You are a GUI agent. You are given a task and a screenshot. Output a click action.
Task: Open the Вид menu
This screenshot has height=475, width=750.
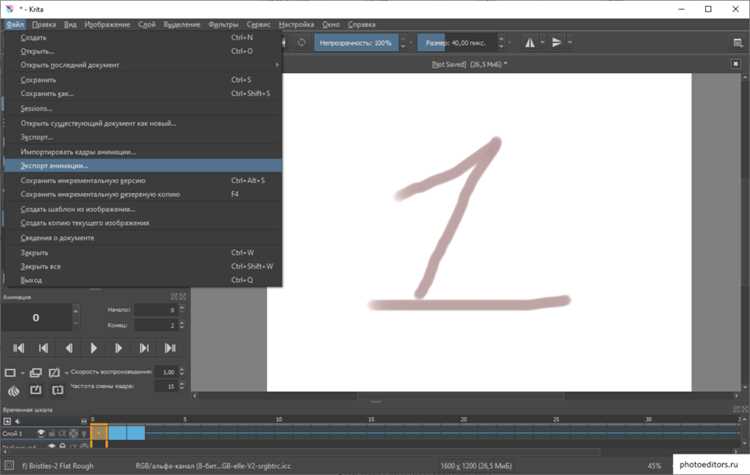click(70, 24)
